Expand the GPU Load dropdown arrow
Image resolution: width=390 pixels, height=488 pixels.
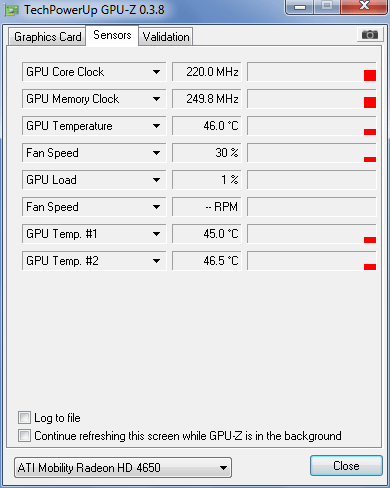(x=156, y=180)
